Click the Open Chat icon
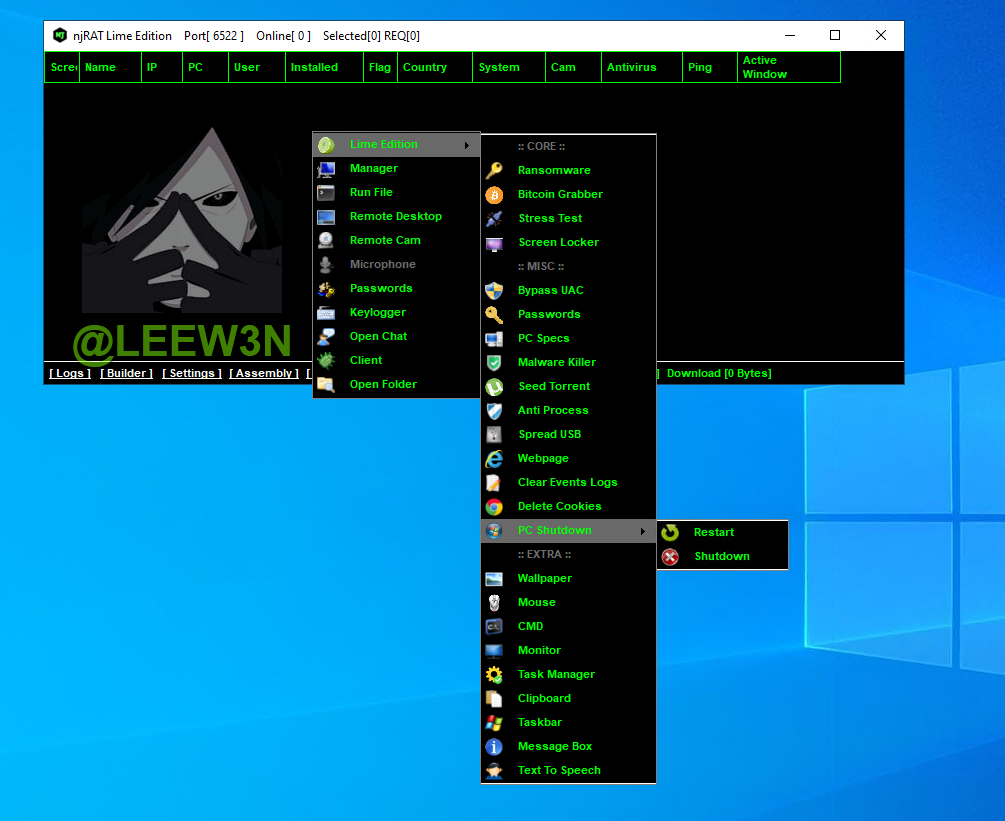Viewport: 1005px width, 821px height. point(326,337)
